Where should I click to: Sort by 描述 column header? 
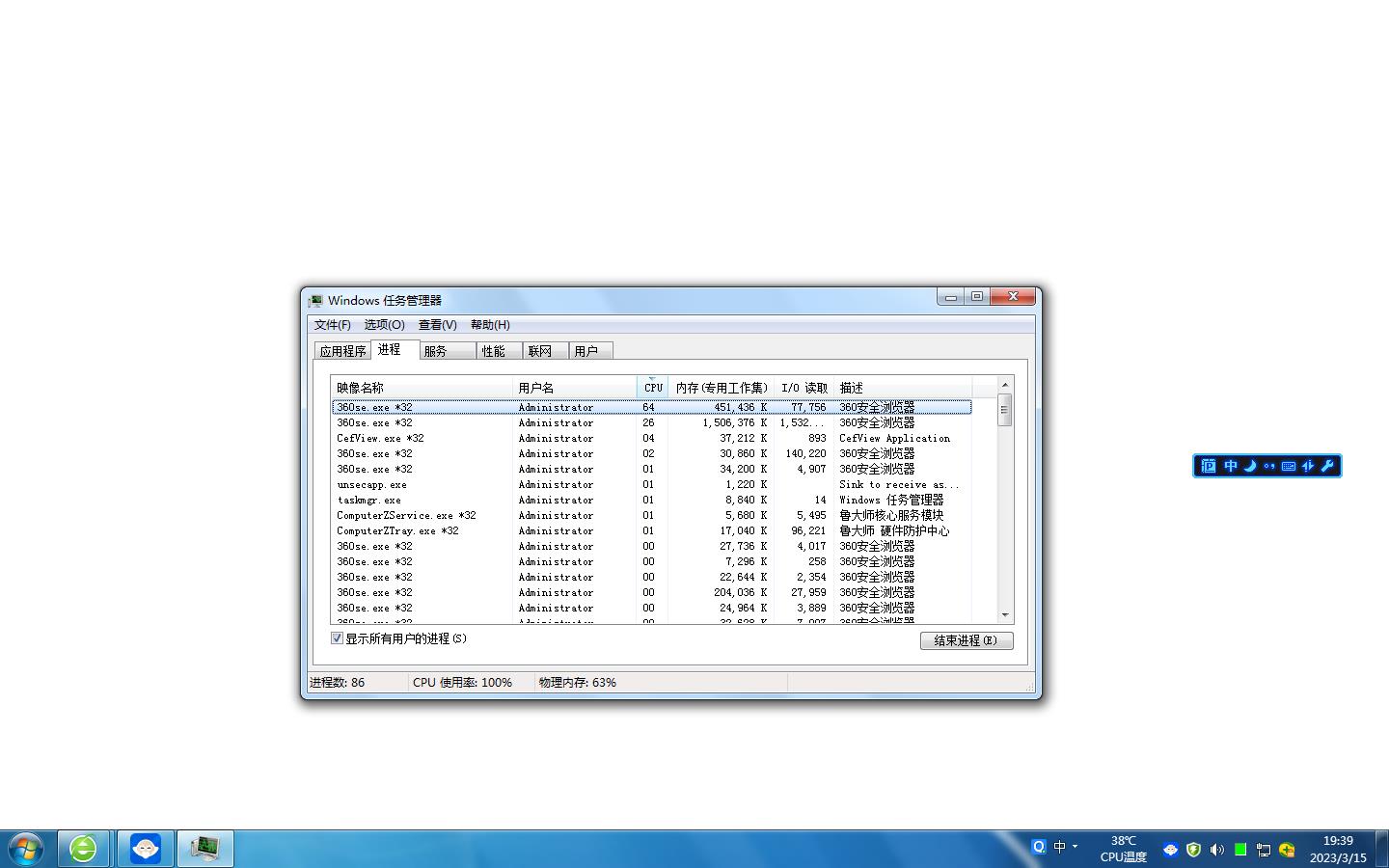pyautogui.click(x=903, y=388)
